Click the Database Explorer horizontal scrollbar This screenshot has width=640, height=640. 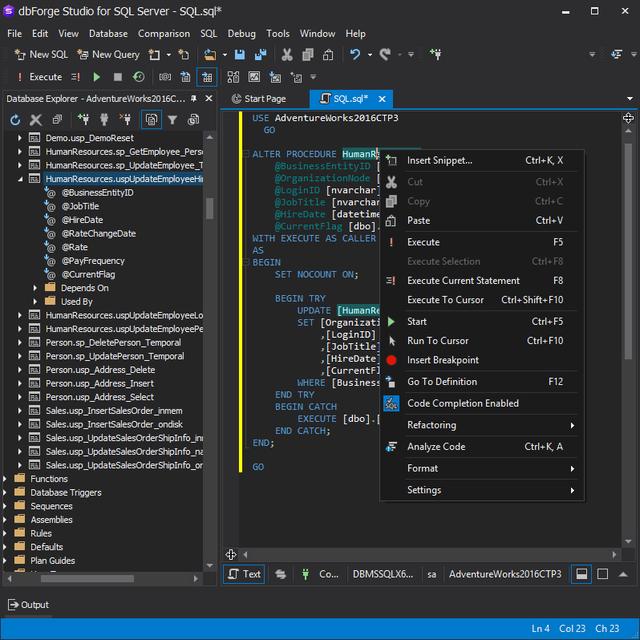(87, 579)
